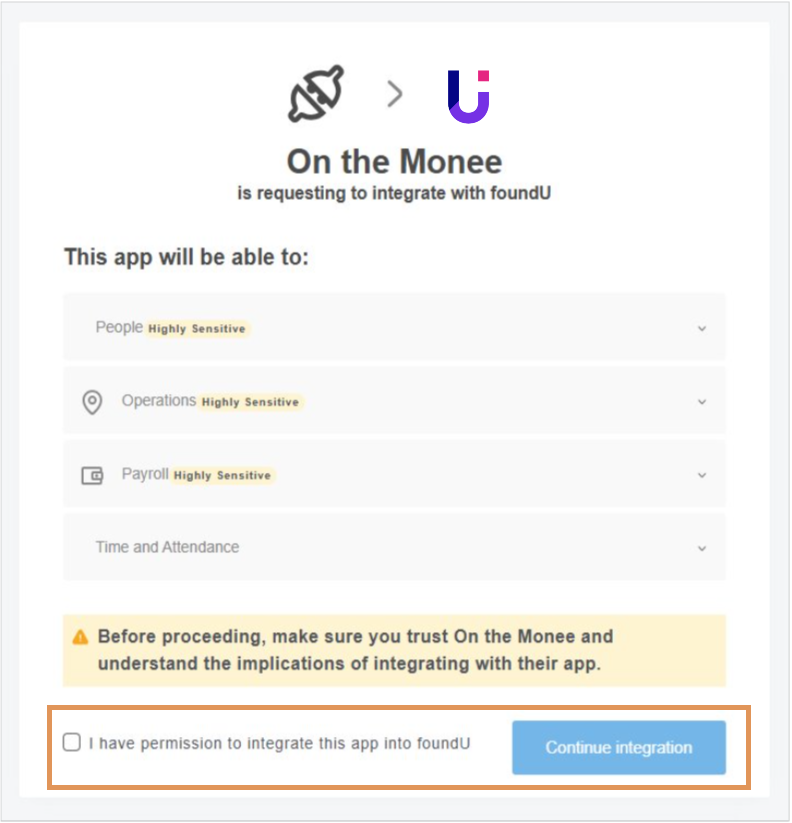Expand the Payroll permissions chevron
This screenshot has width=792, height=823.
pos(702,475)
